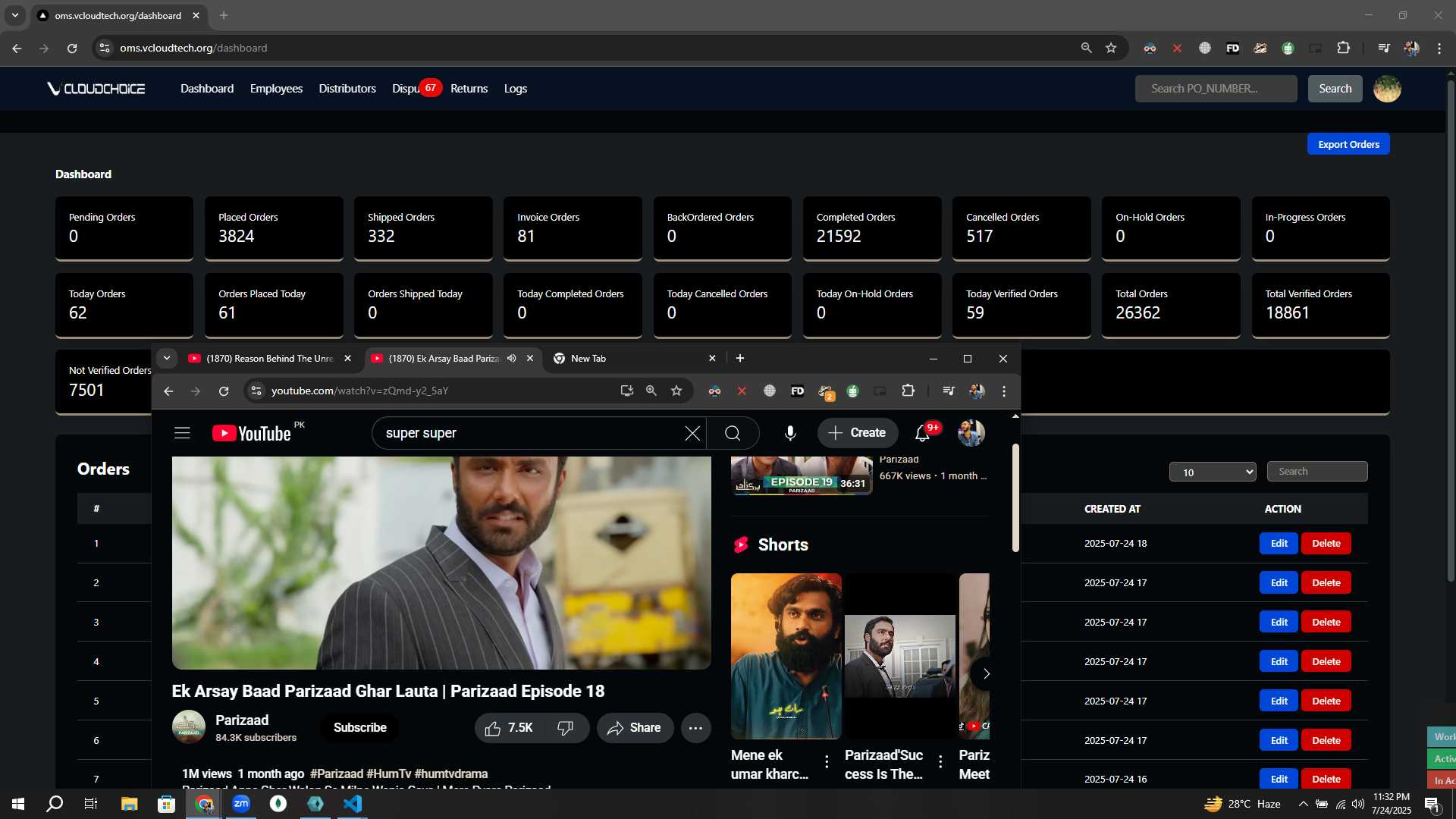The height and width of the screenshot is (819, 1456).
Task: Open the YouTube account avatar menu
Action: pyautogui.click(x=971, y=433)
